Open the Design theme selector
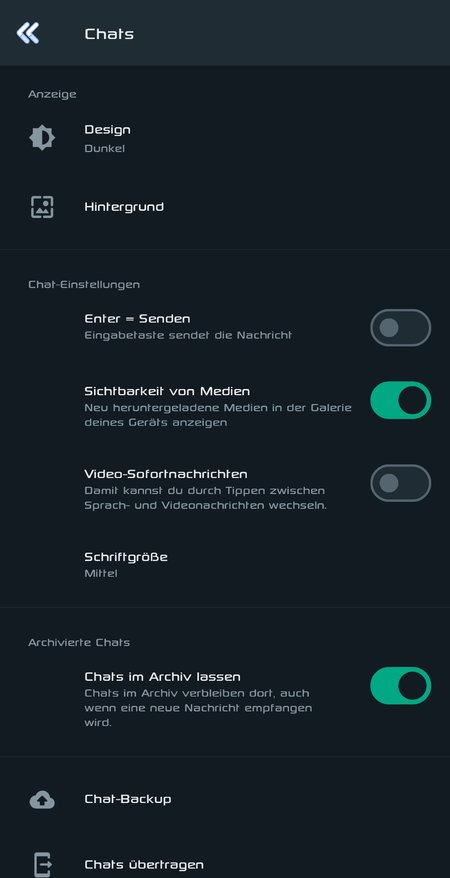The height and width of the screenshot is (878, 450). click(225, 138)
